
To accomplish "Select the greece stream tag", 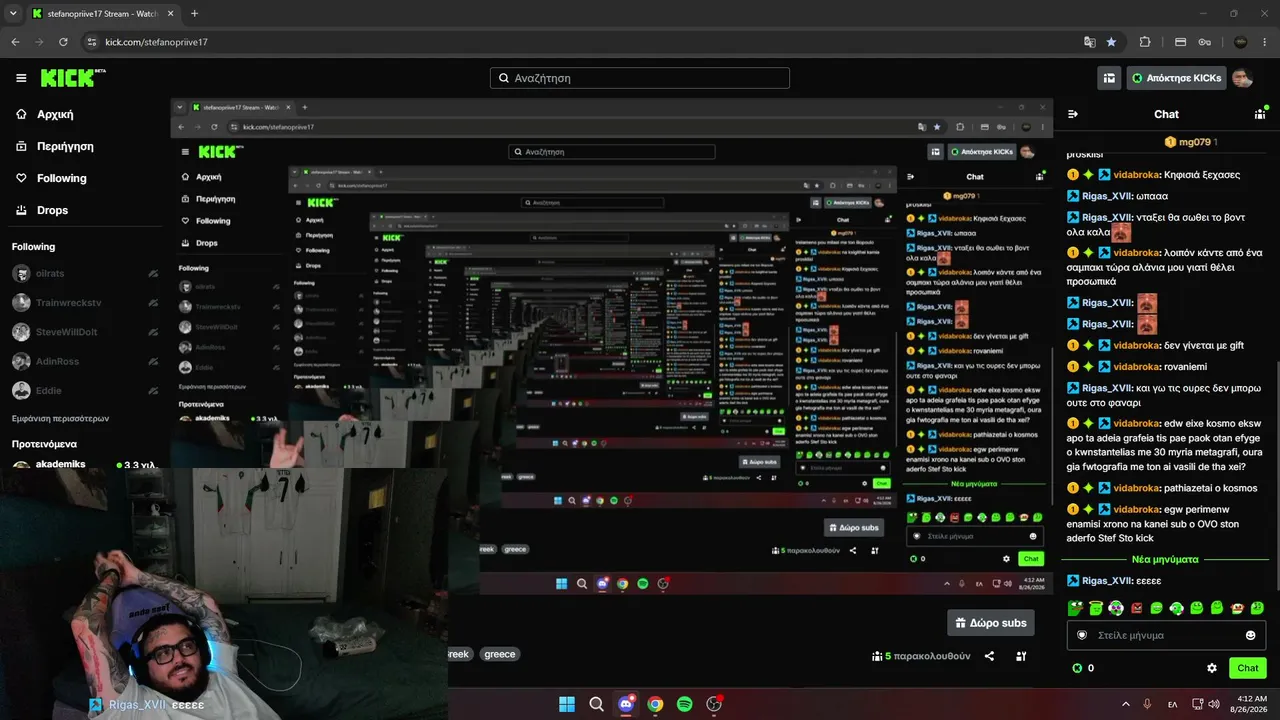I will (500, 654).
